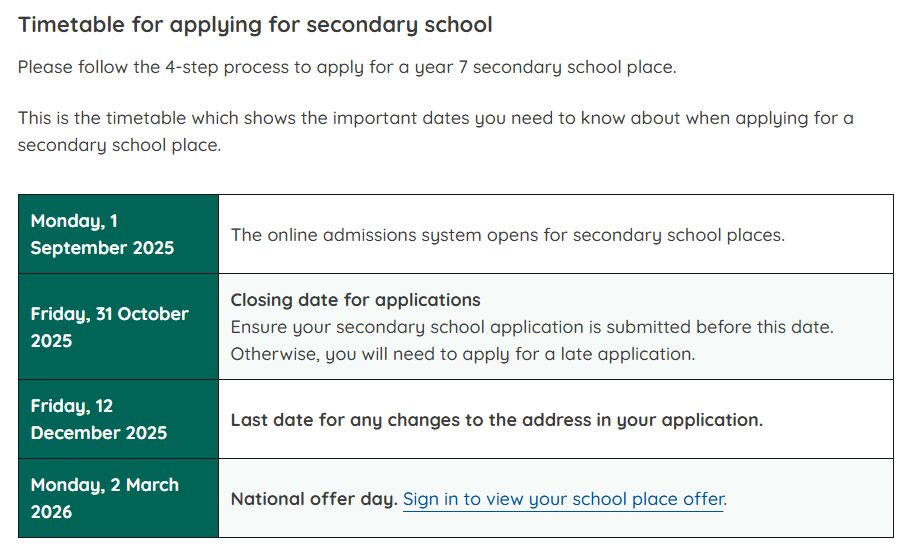Click the "online admissions system opens" description cell
The height and width of the screenshot is (558, 913).
pyautogui.click(x=507, y=235)
